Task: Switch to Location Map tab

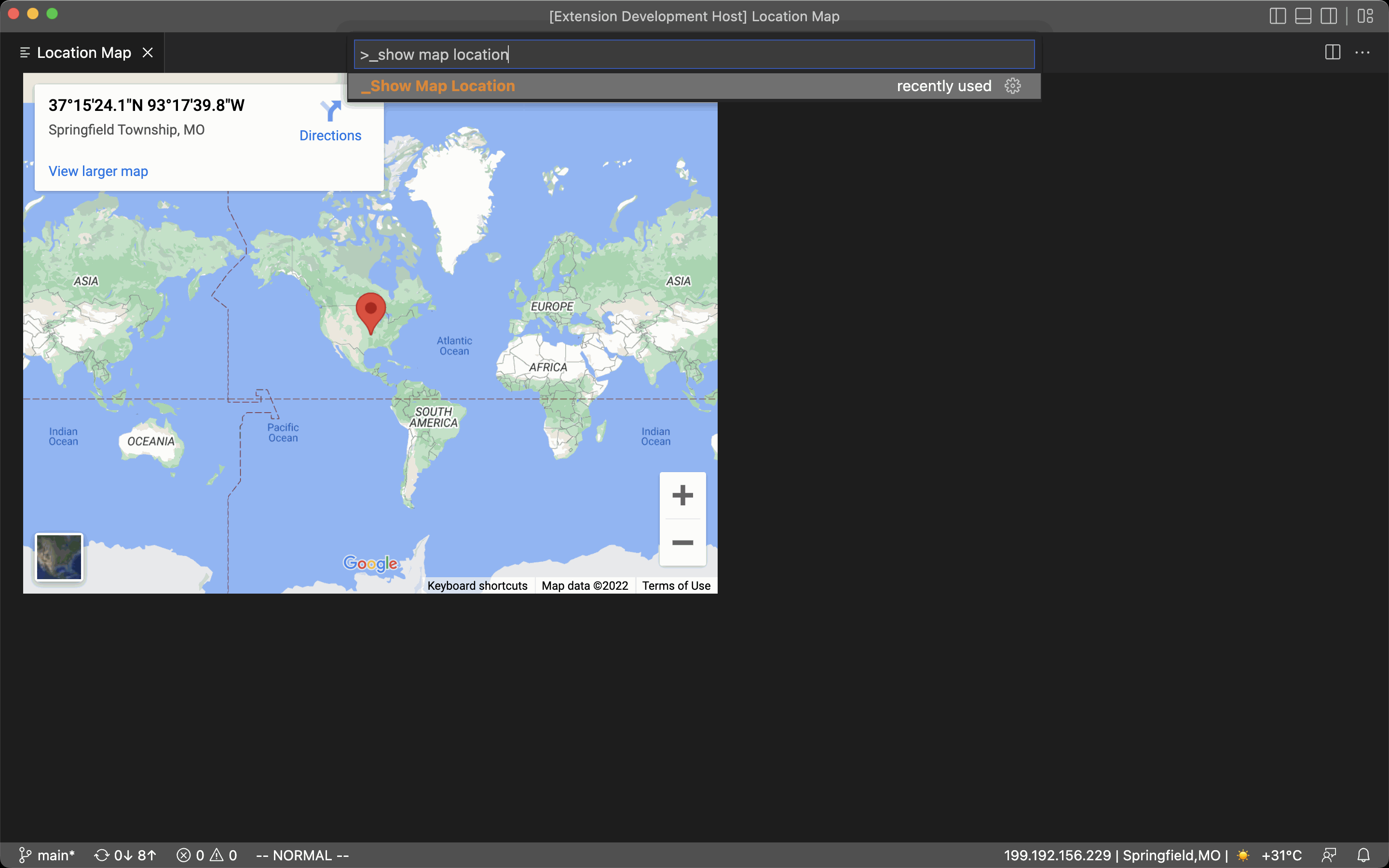Action: click(x=84, y=53)
